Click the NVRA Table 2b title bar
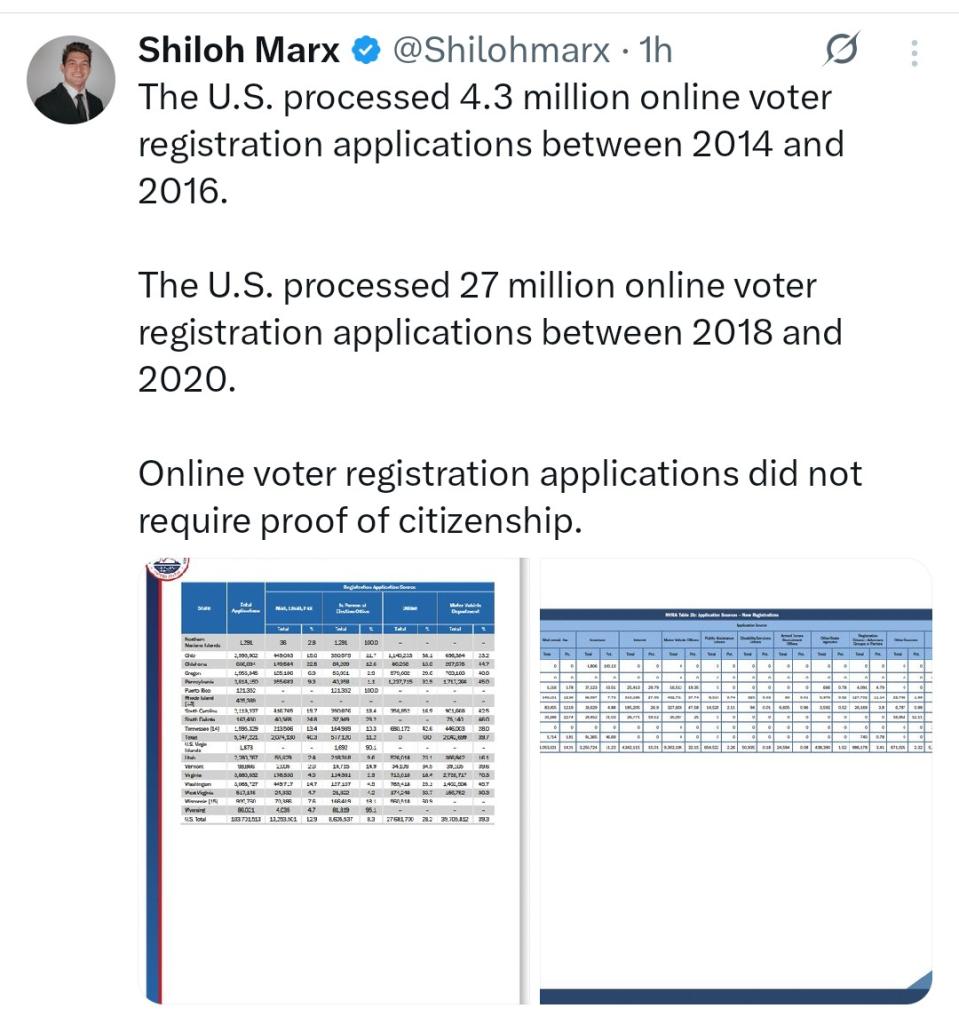959x1024 pixels. [x=736, y=615]
